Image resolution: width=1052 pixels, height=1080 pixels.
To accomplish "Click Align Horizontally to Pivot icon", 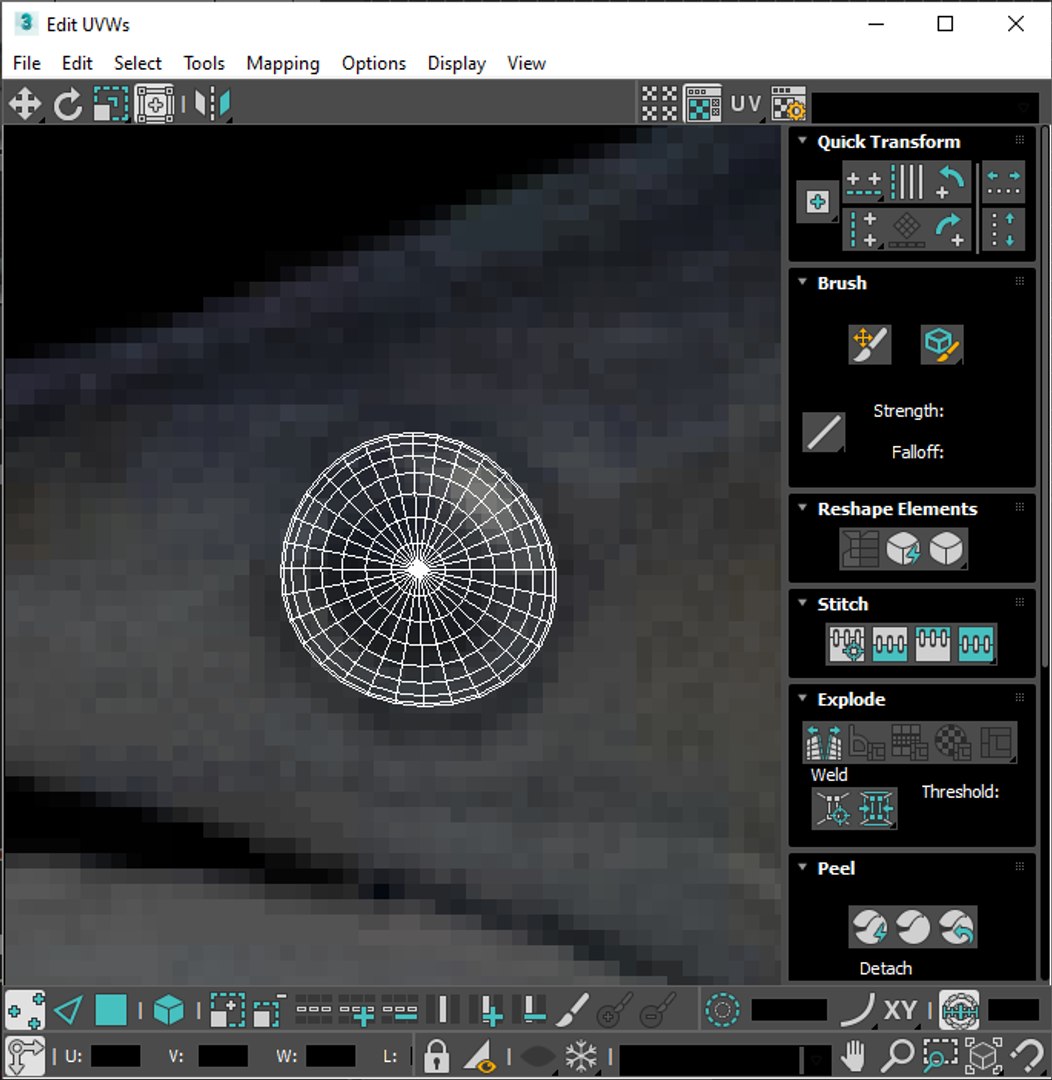I will (x=863, y=183).
